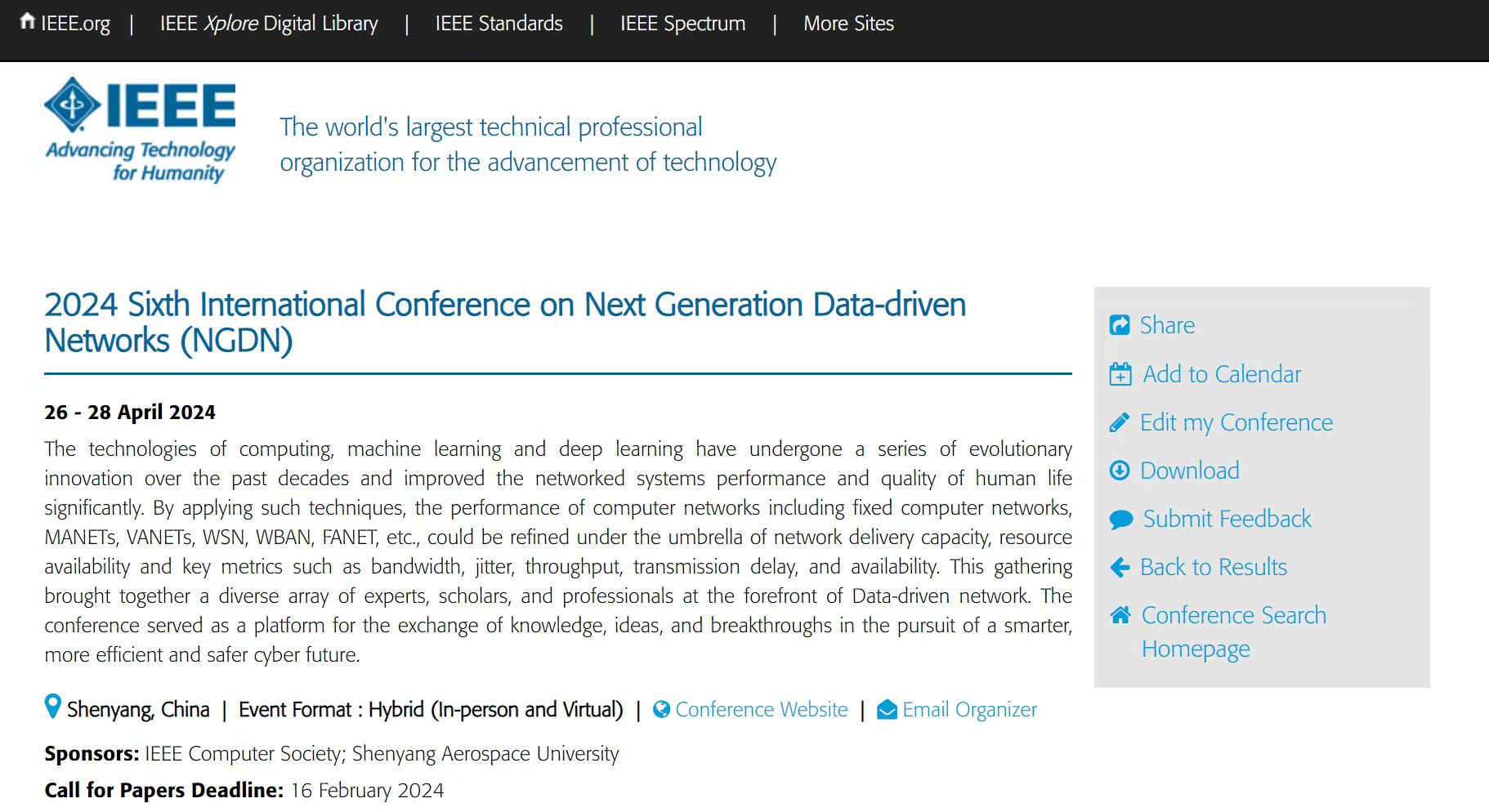Click Add to Calendar text link

tap(1222, 374)
